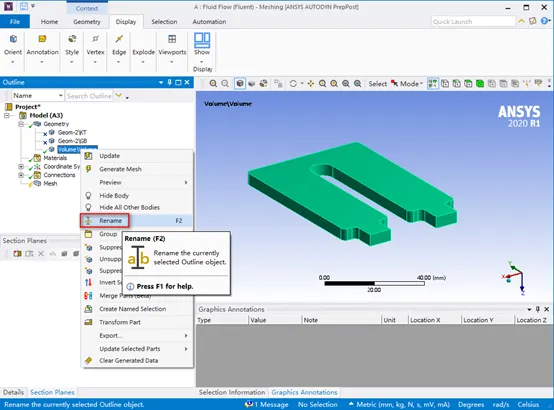Collapse the Model (A3) tree node

click(x=7, y=116)
